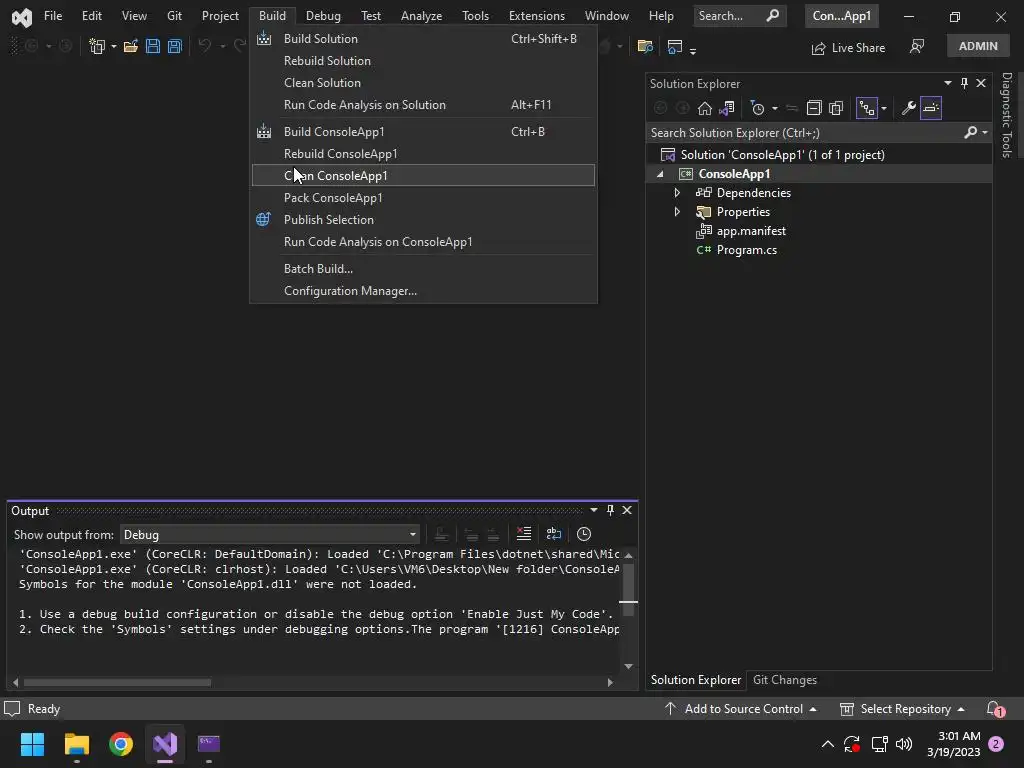Click the Show All Files icon
This screenshot has width=1024, height=768.
(836, 108)
